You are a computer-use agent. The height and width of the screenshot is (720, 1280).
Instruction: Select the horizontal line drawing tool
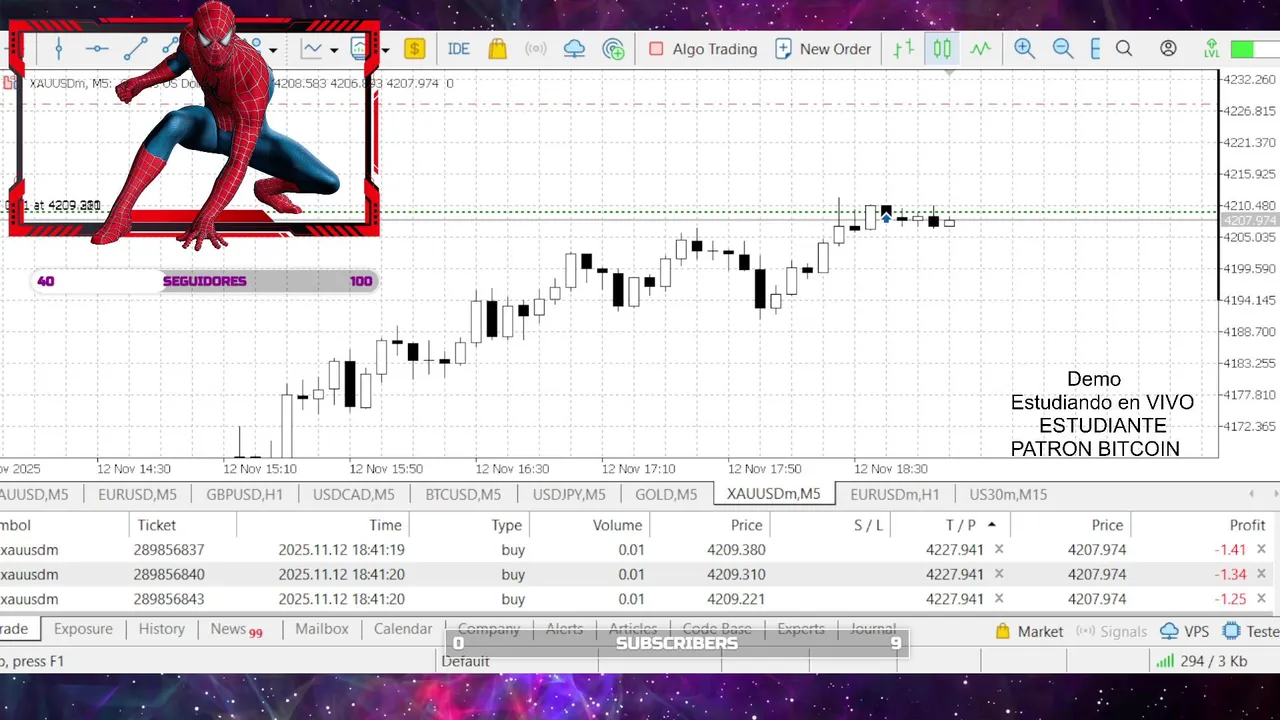point(97,48)
